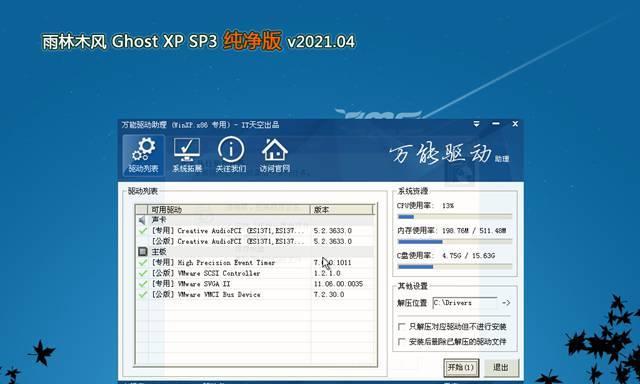Click the 内存使用率 198.76M / 511.48M text

pos(451,231)
